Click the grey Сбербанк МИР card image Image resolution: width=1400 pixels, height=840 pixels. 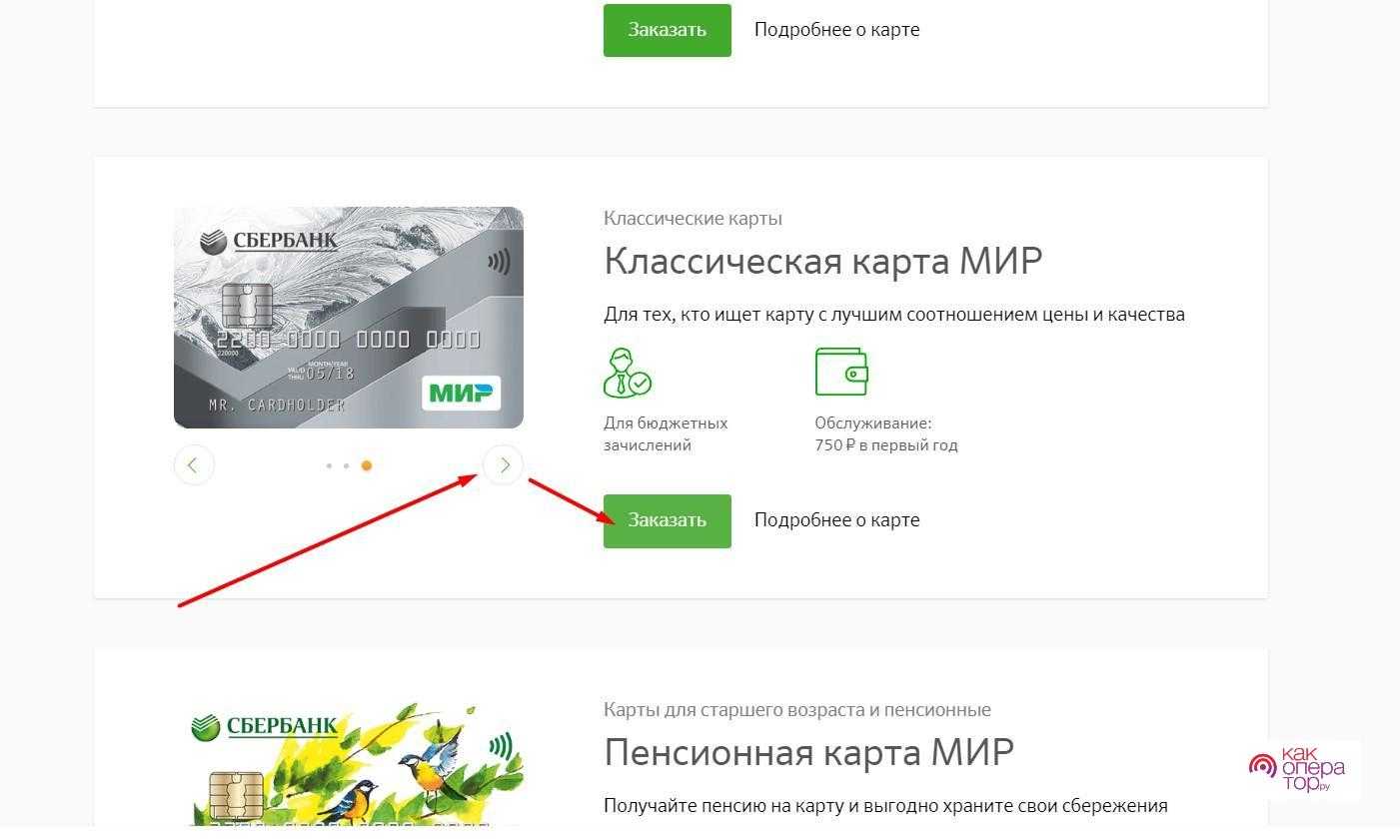coord(349,318)
